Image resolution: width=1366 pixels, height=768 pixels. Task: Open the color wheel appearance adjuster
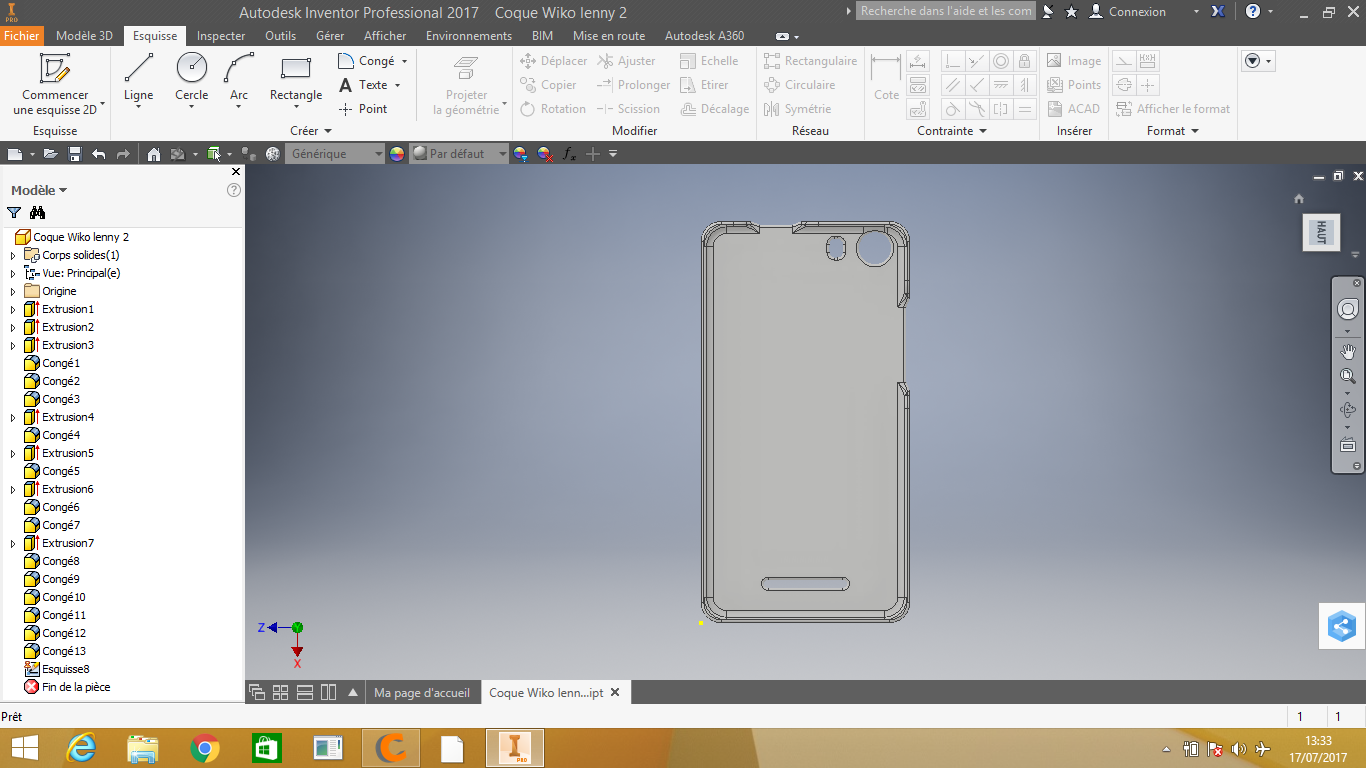(398, 154)
